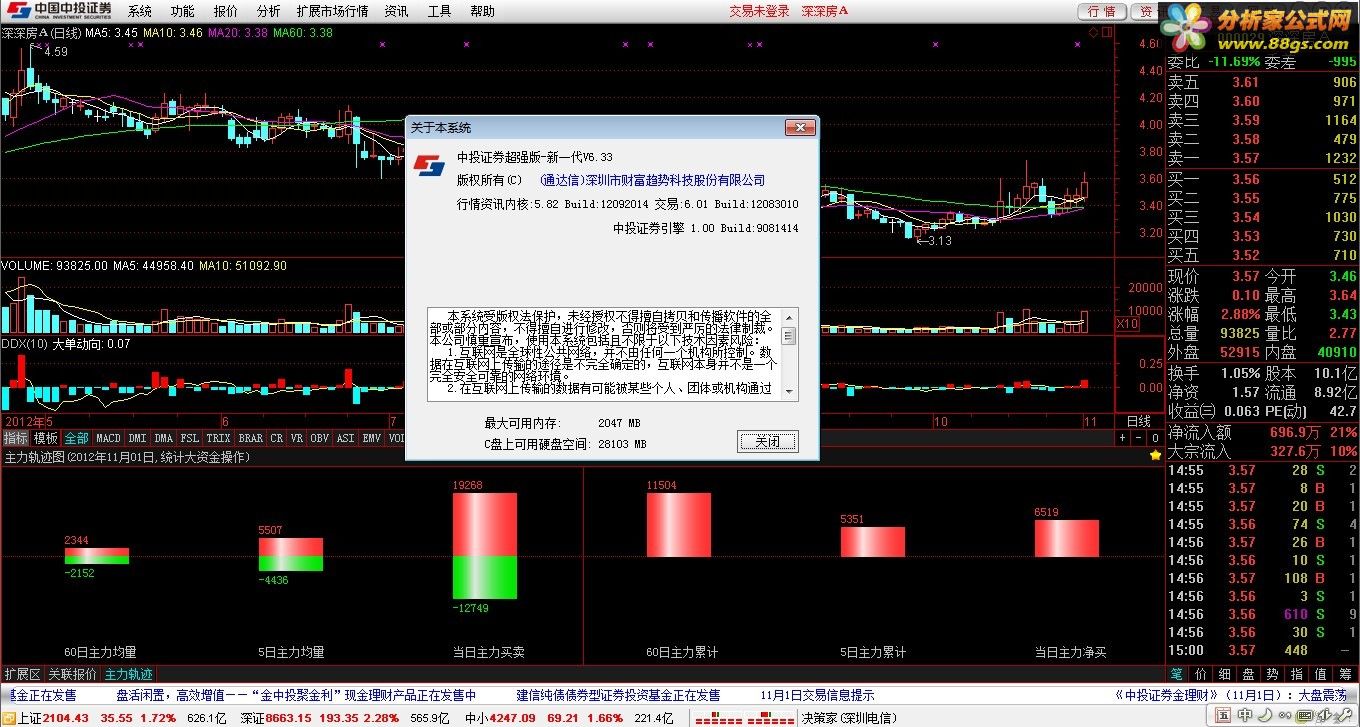Screen dimensions: 1360x727
Task: Click the 建信纯债债券型证券投资基金正在发售 news link
Action: [618, 695]
